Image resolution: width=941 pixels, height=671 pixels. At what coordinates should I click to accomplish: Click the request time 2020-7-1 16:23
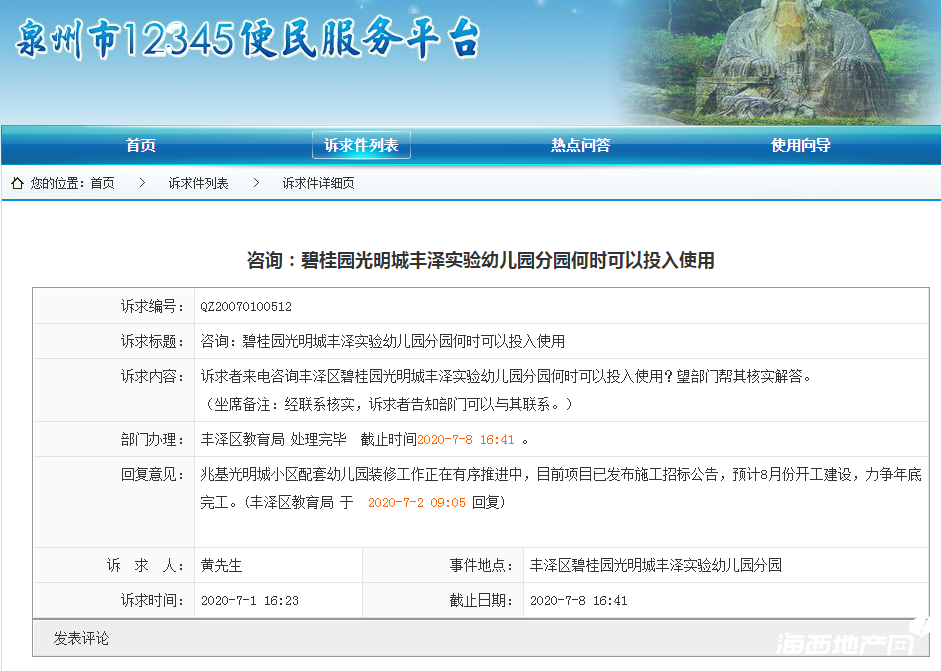pyautogui.click(x=250, y=601)
